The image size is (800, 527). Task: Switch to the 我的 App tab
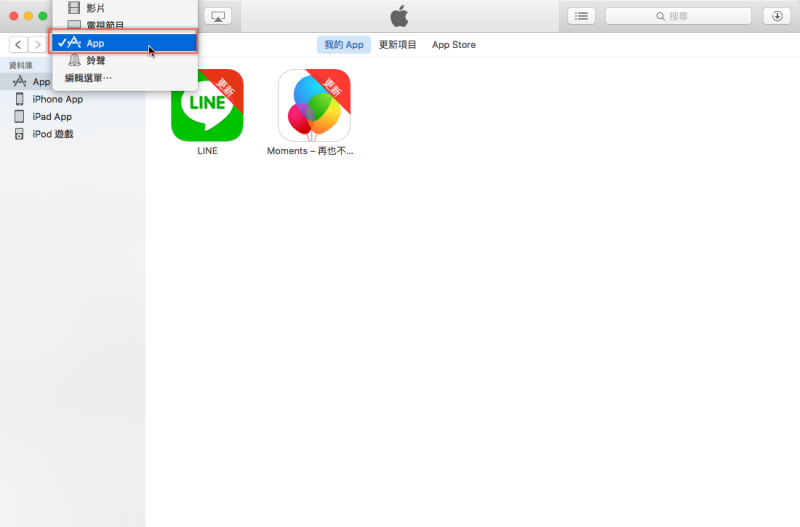344,45
